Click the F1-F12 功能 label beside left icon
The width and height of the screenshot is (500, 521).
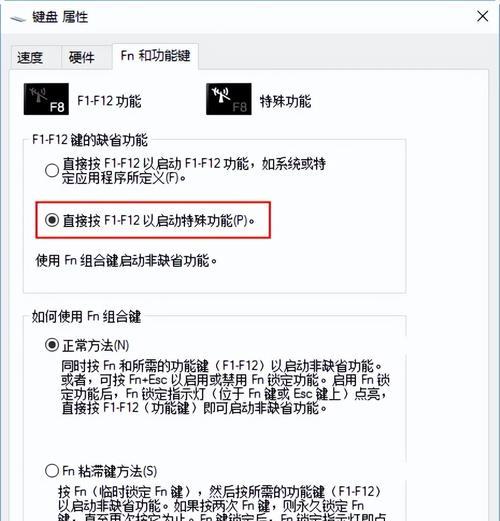109,101
